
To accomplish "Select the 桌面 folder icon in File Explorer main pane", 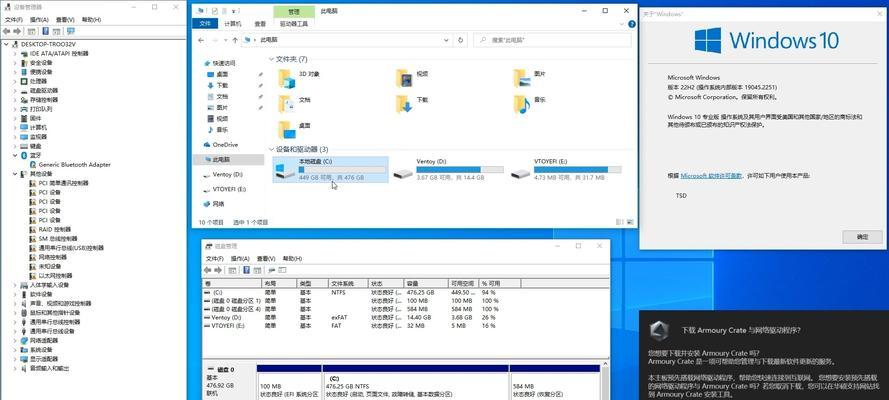I will (287, 130).
